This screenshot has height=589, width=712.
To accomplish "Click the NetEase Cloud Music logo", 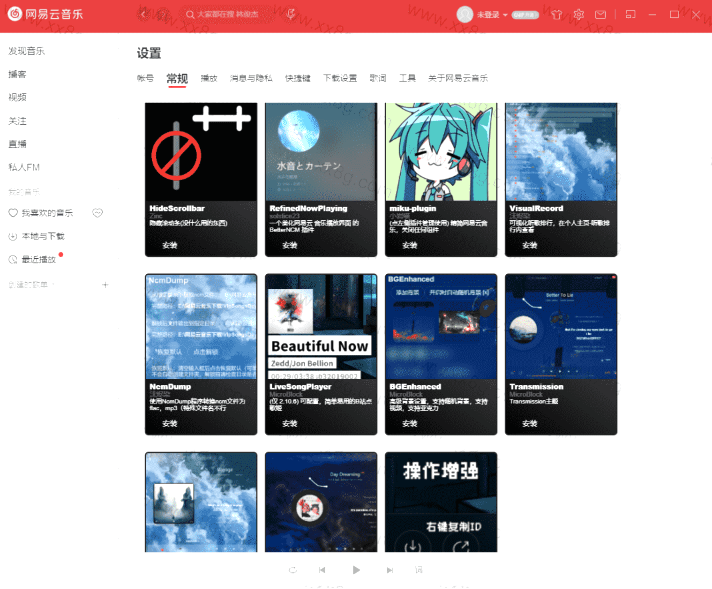I will (45, 14).
